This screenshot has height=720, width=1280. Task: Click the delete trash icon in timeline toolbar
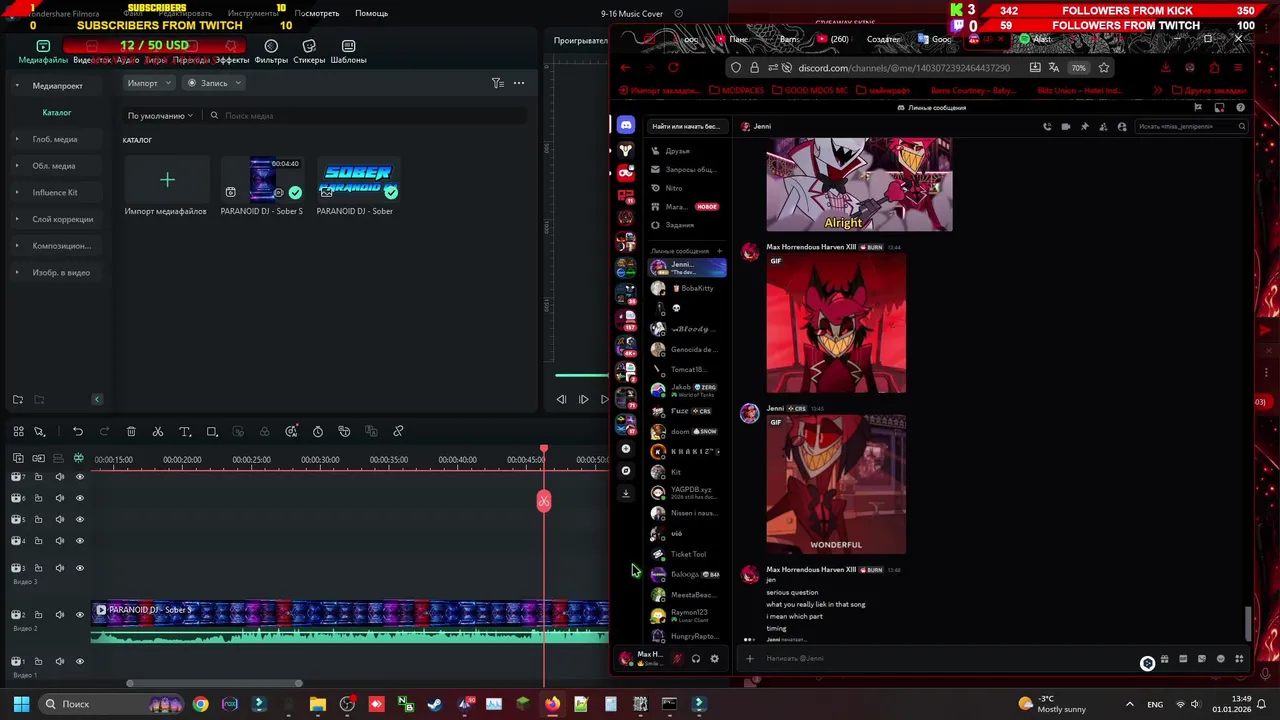(131, 431)
